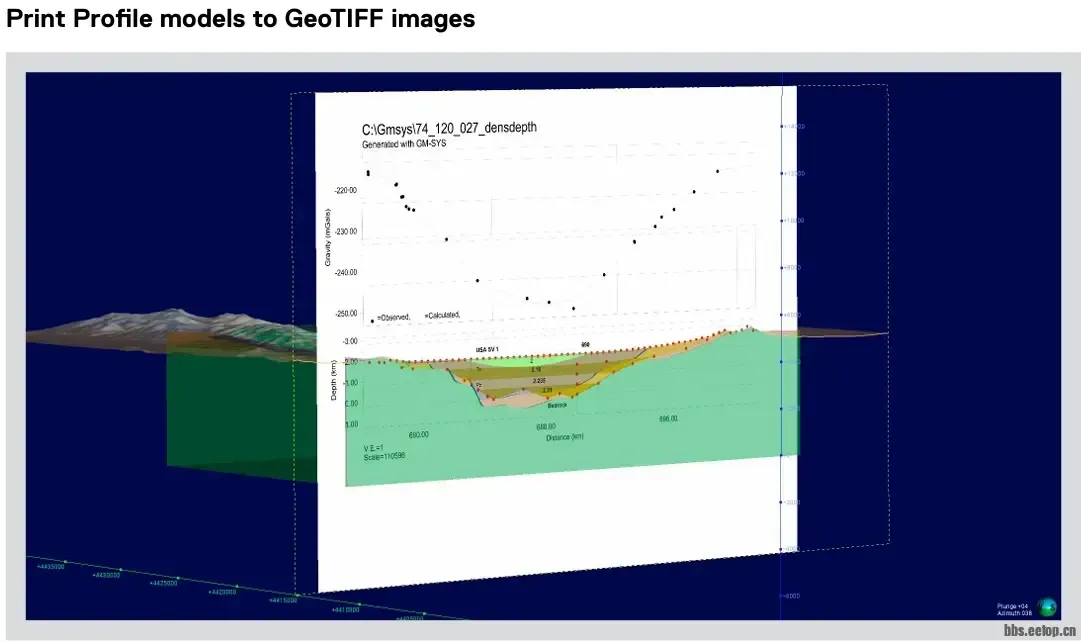
Task: Click the -220.00 gravity tick label
Action: 346,190
